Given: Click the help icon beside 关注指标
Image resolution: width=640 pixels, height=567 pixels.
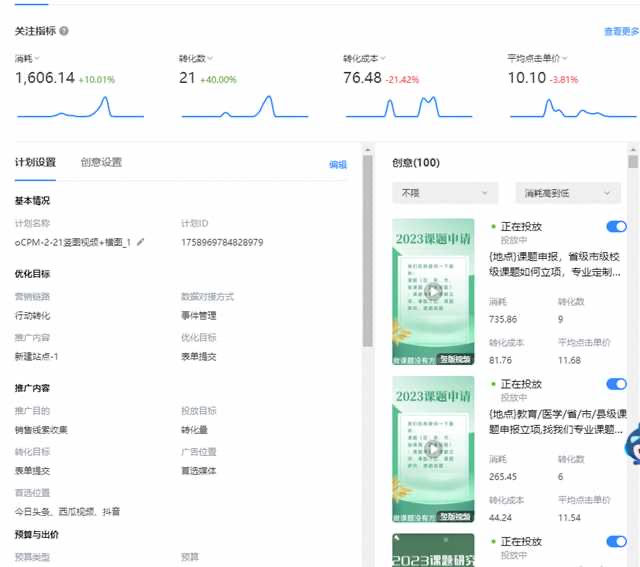Looking at the screenshot, I should click(64, 31).
